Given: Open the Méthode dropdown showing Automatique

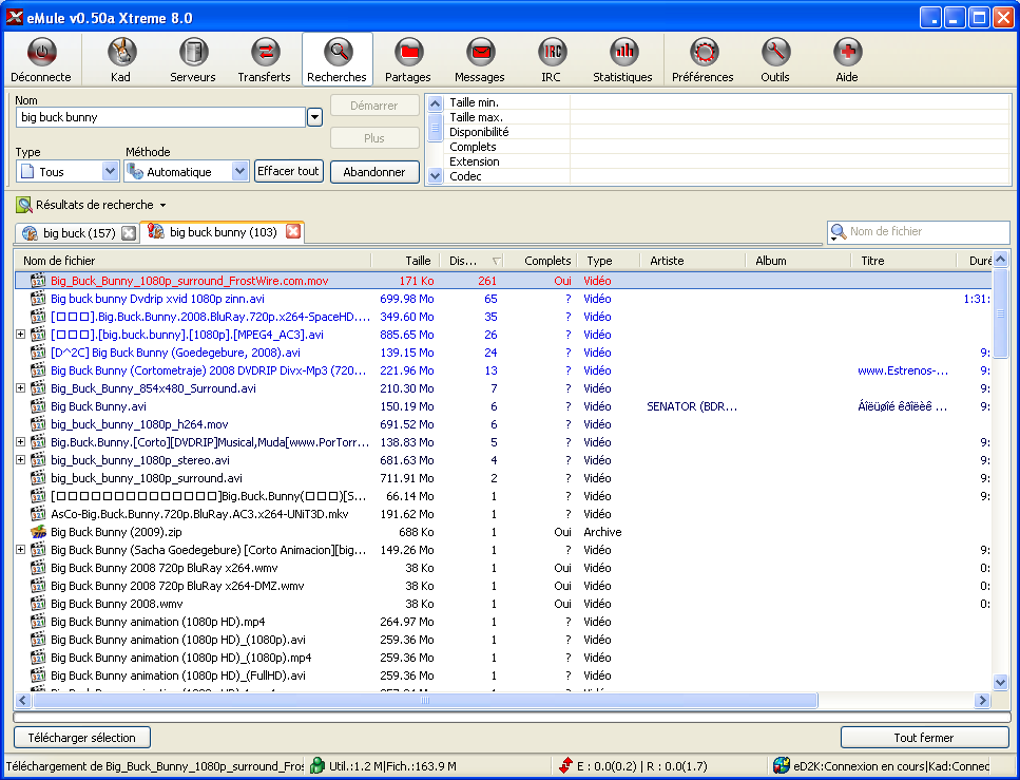Looking at the screenshot, I should pyautogui.click(x=239, y=172).
